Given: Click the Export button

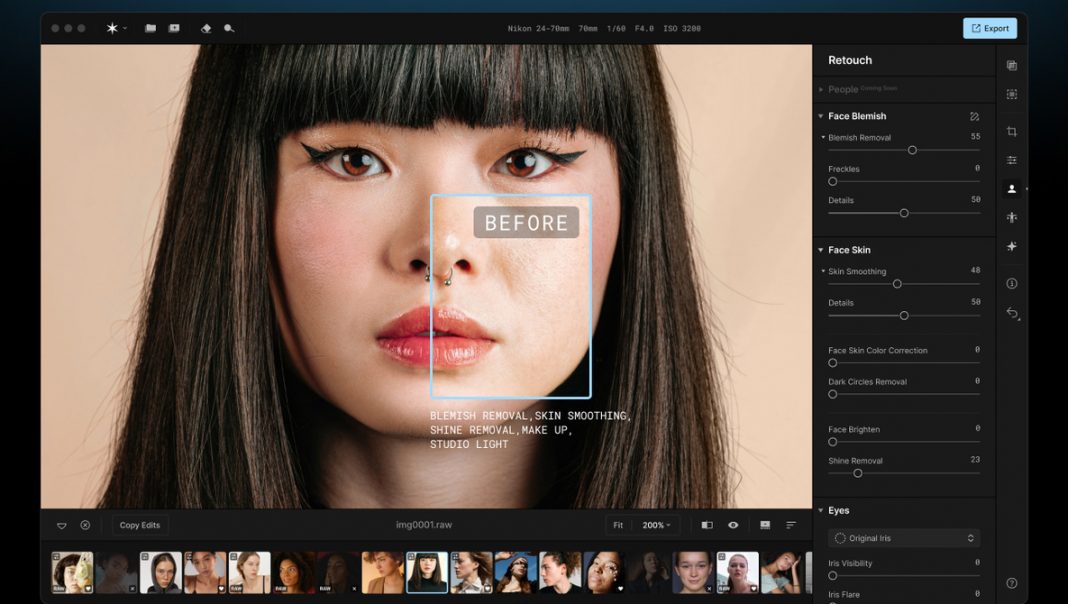Looking at the screenshot, I should pos(989,28).
